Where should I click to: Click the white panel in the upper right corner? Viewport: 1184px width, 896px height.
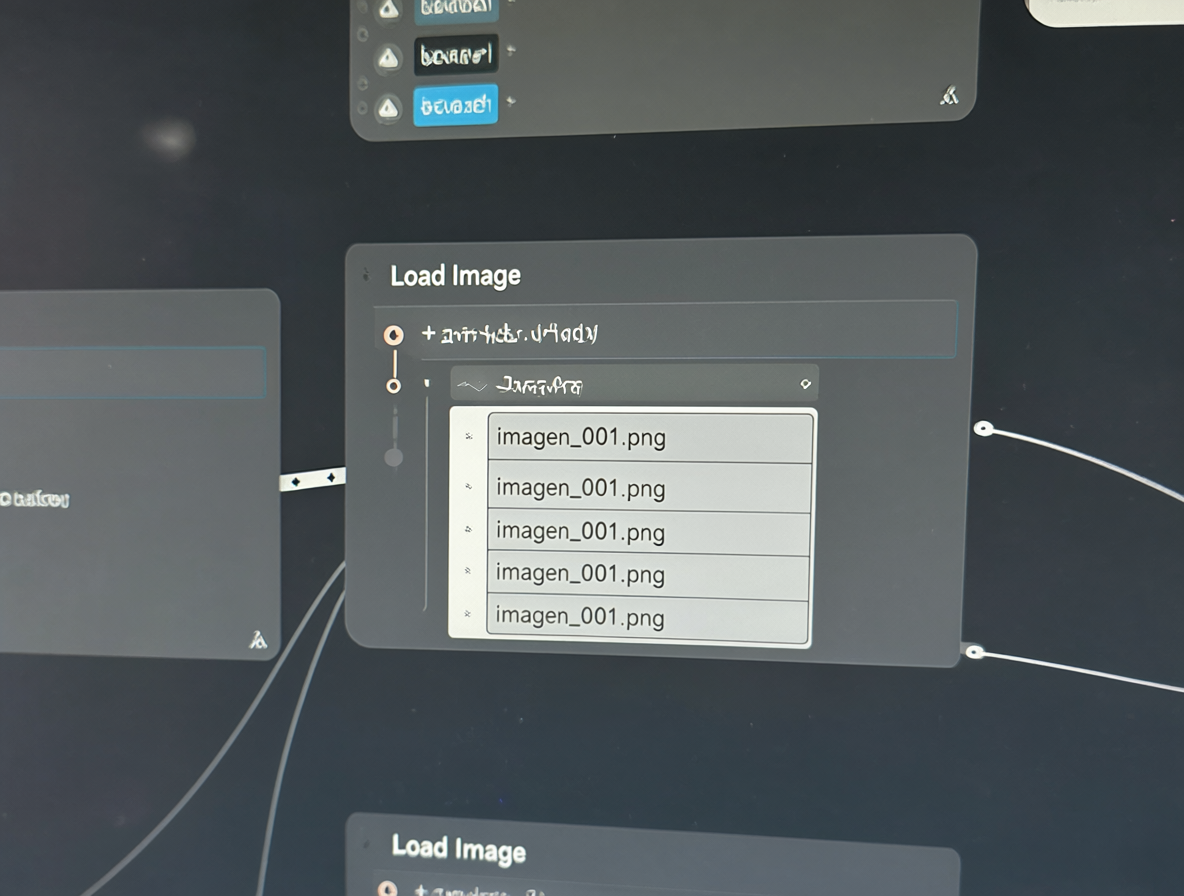1105,11
